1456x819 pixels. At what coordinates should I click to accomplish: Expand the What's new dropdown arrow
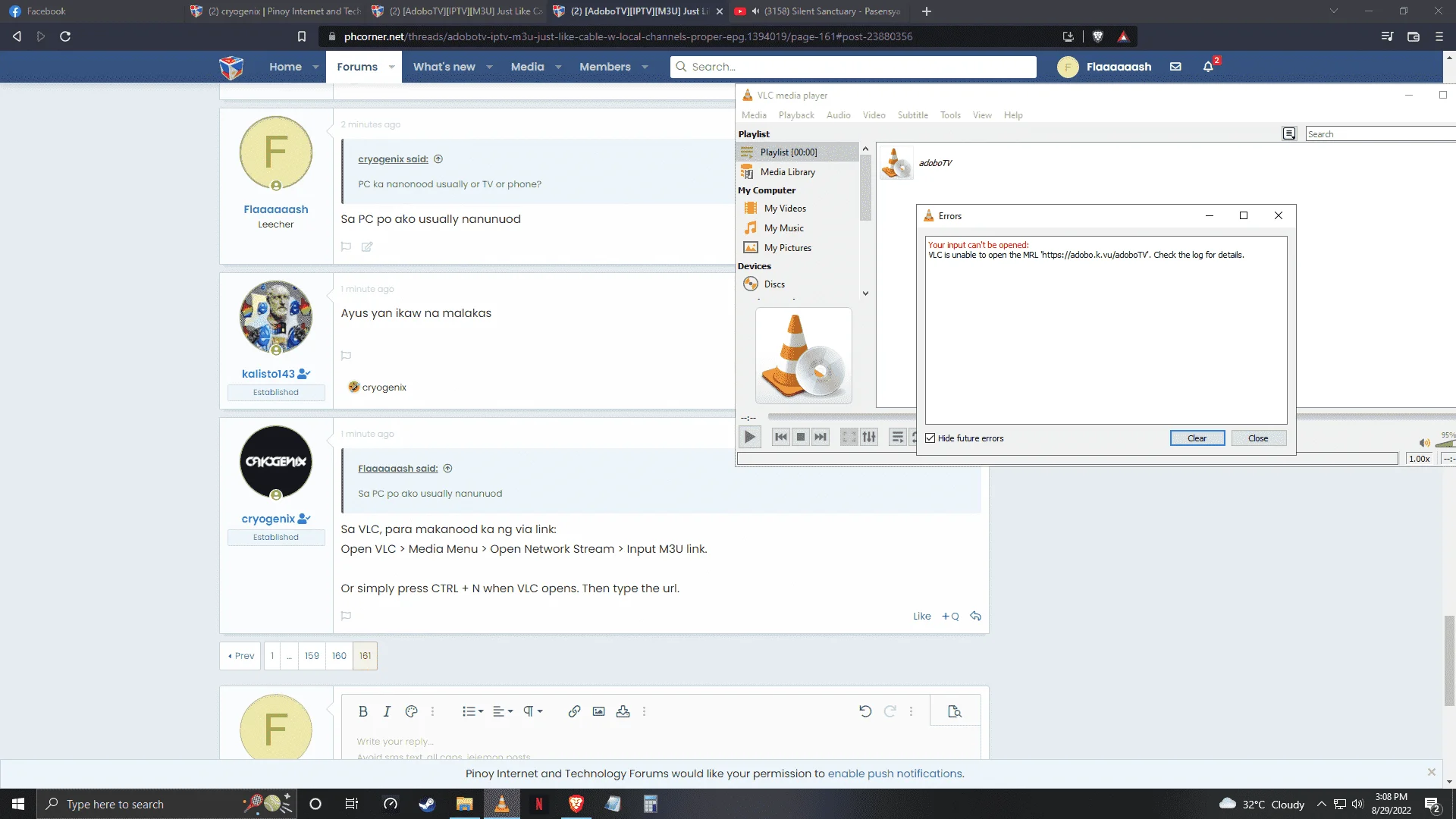coord(489,67)
